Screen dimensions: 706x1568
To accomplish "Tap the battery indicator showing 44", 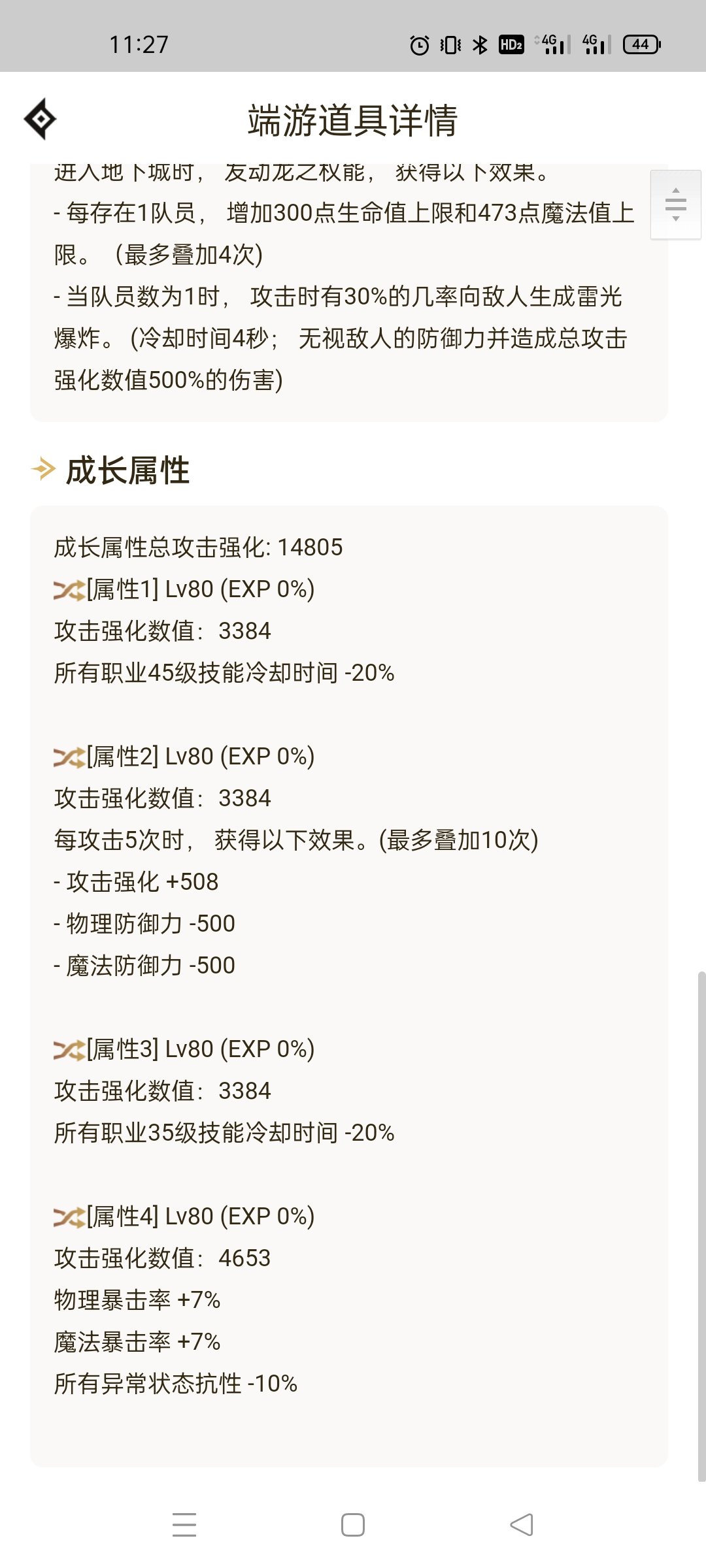I will 642,44.
